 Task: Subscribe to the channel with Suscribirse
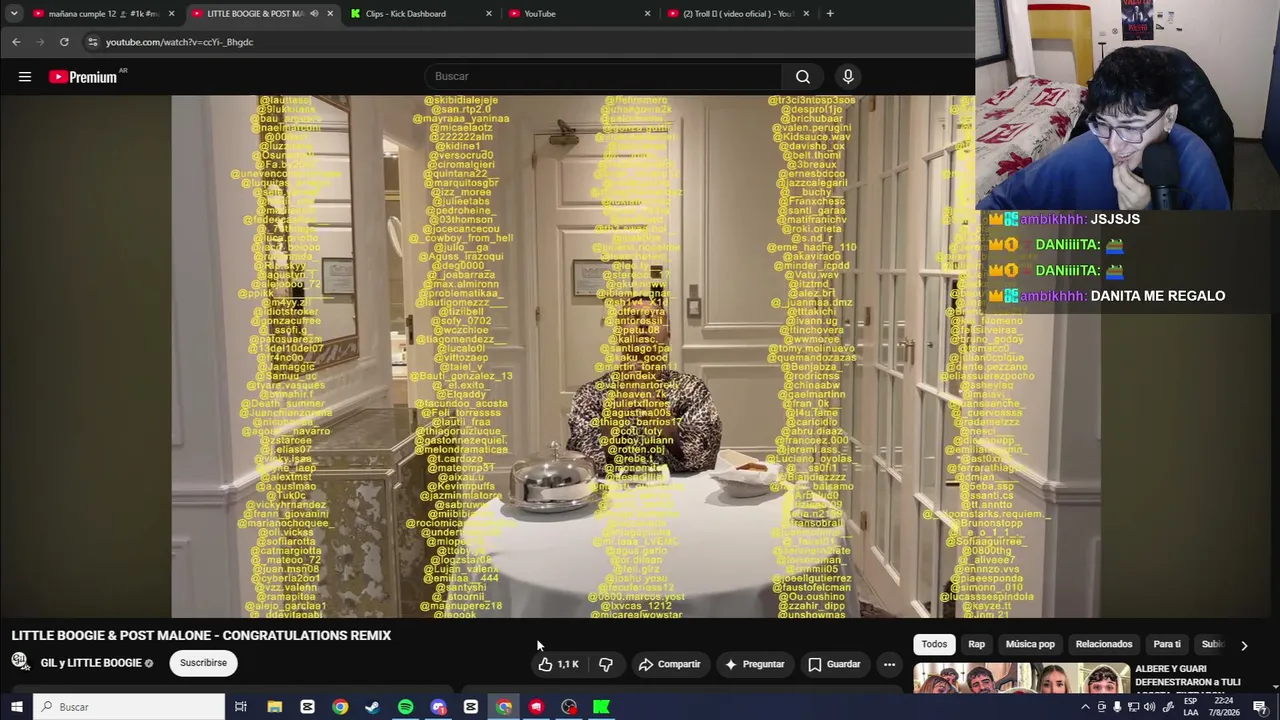click(203, 662)
